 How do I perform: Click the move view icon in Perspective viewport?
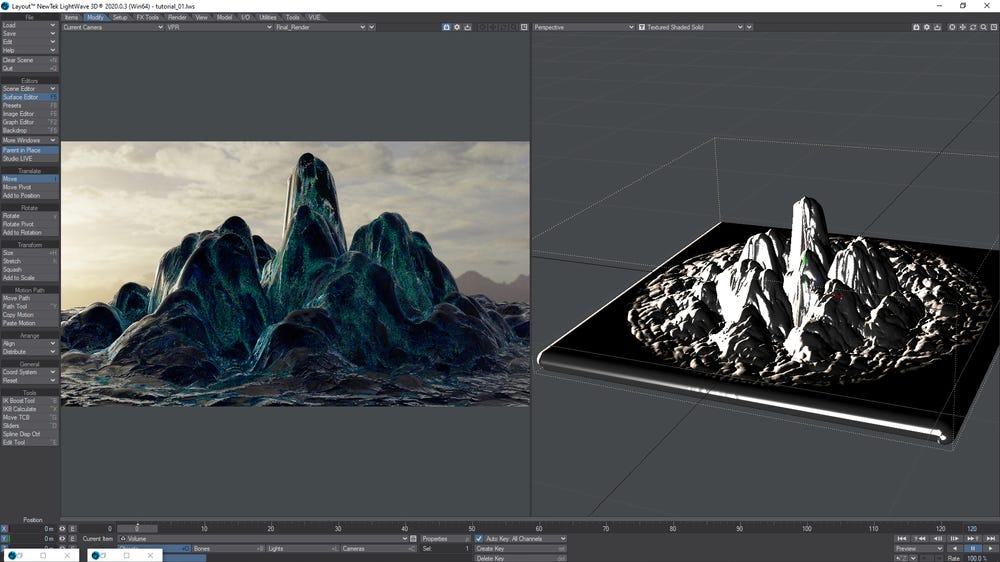(963, 27)
